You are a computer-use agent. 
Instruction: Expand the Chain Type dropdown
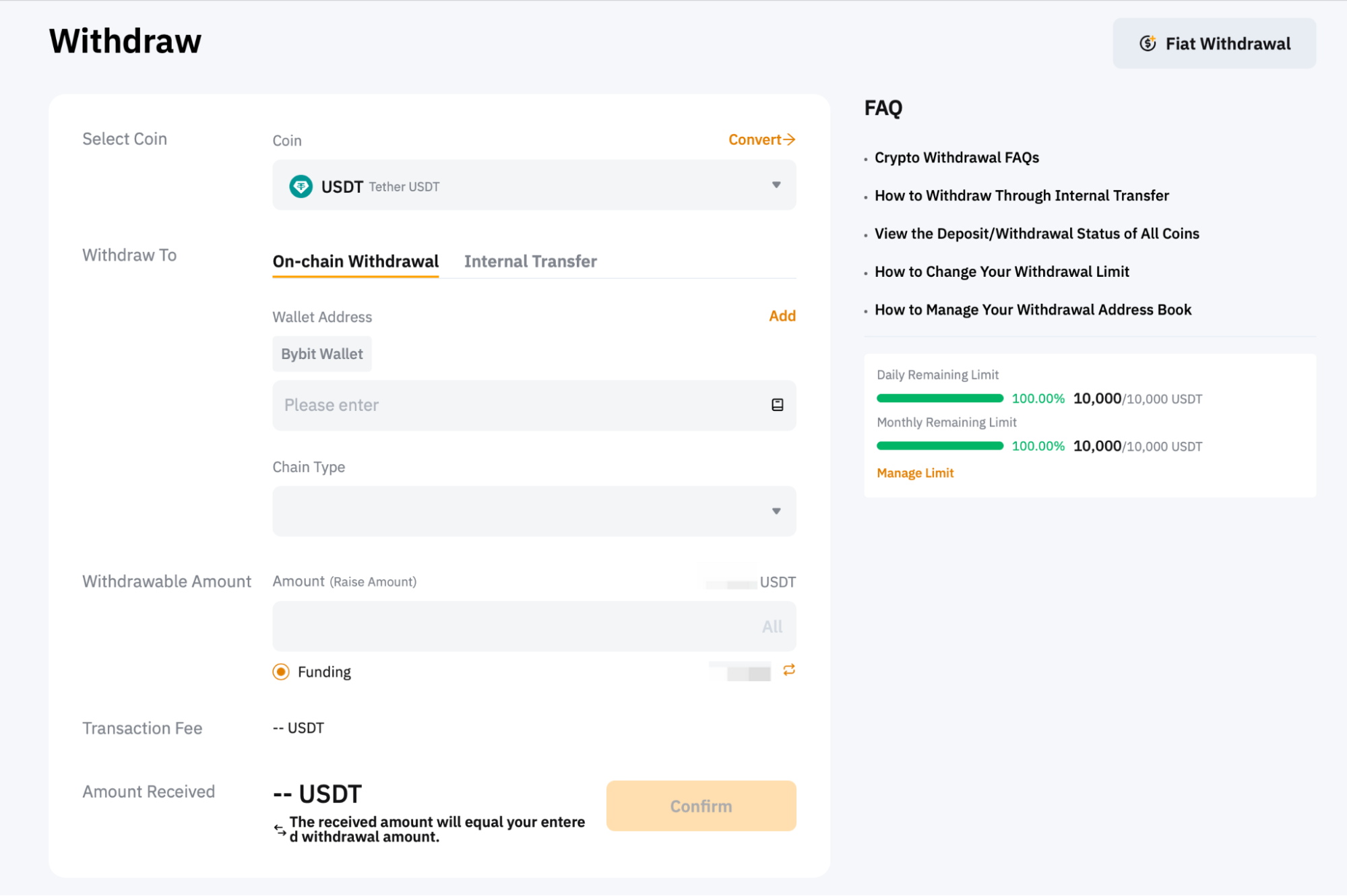click(534, 511)
